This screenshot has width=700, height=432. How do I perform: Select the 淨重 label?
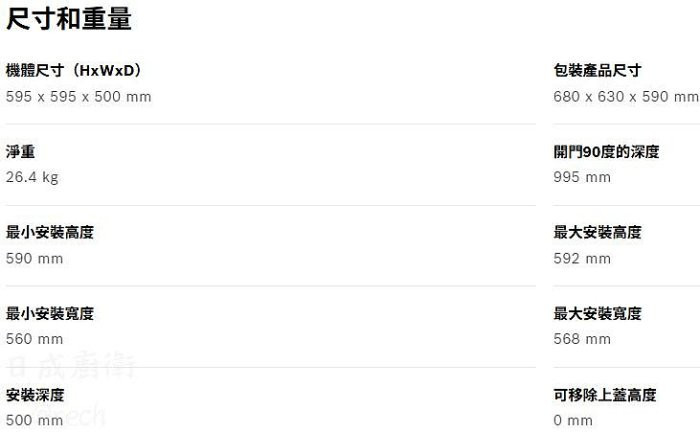pyautogui.click(x=20, y=152)
